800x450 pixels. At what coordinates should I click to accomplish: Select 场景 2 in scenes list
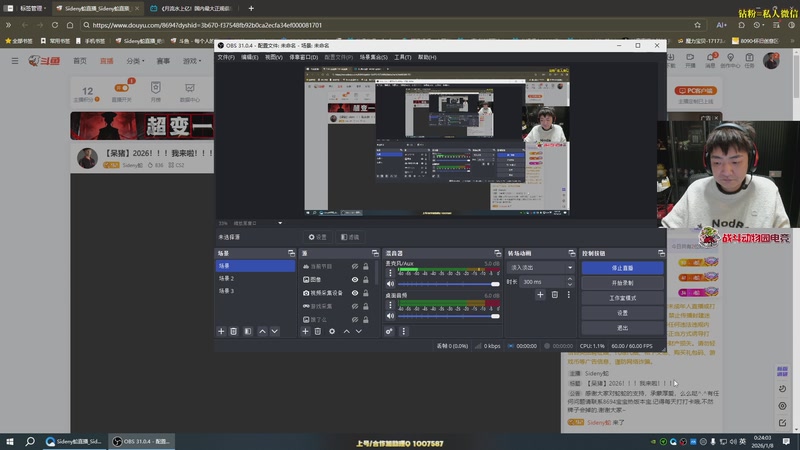255,279
